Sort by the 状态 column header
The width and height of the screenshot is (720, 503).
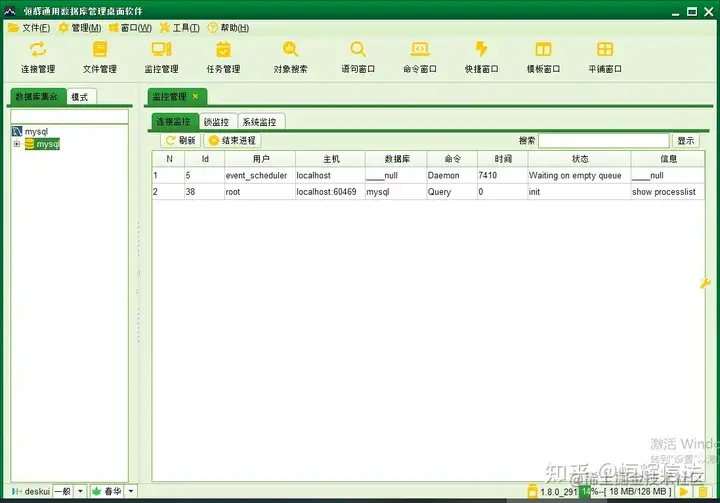click(x=579, y=159)
